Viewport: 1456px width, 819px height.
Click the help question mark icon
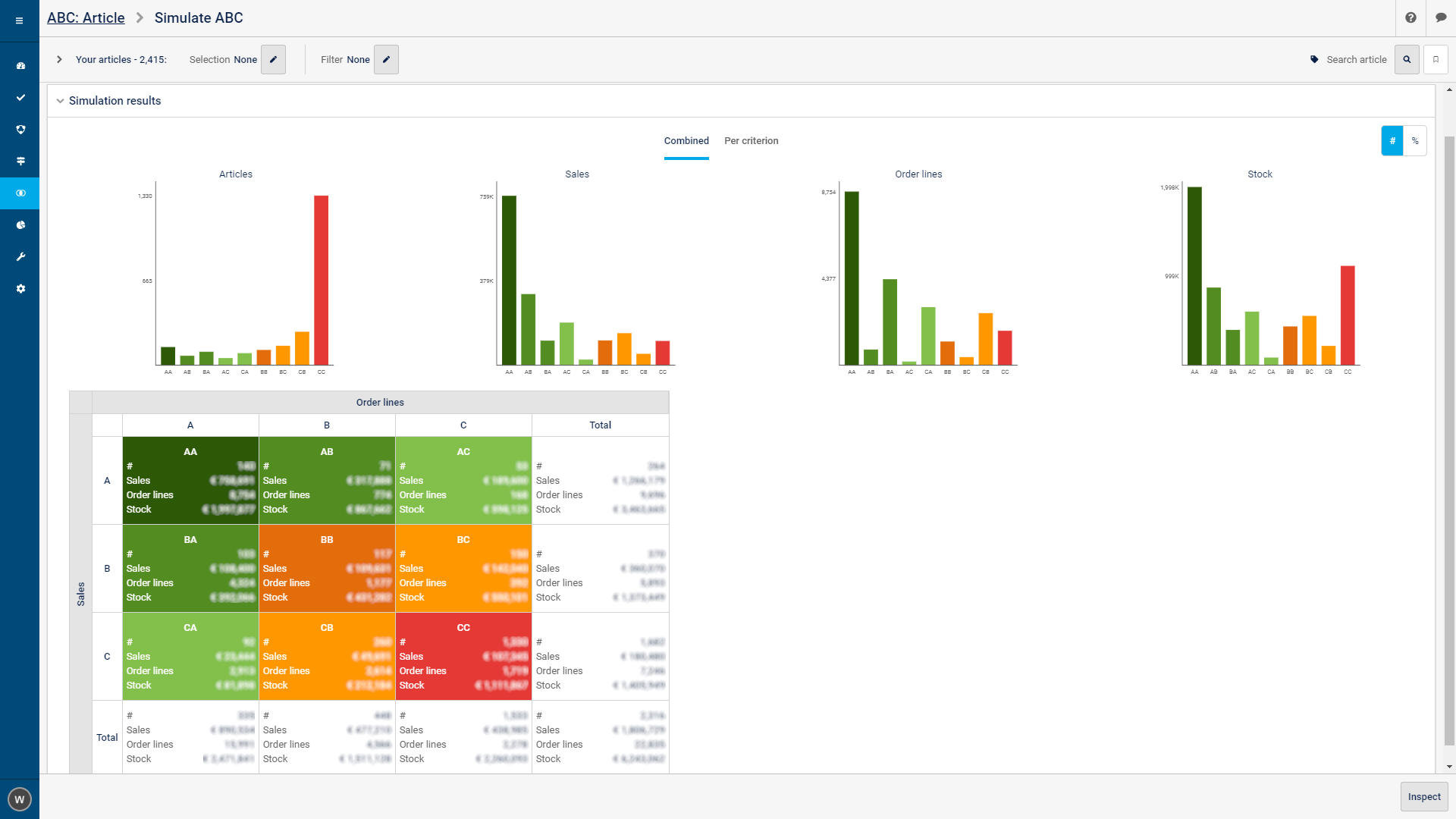(x=1410, y=17)
